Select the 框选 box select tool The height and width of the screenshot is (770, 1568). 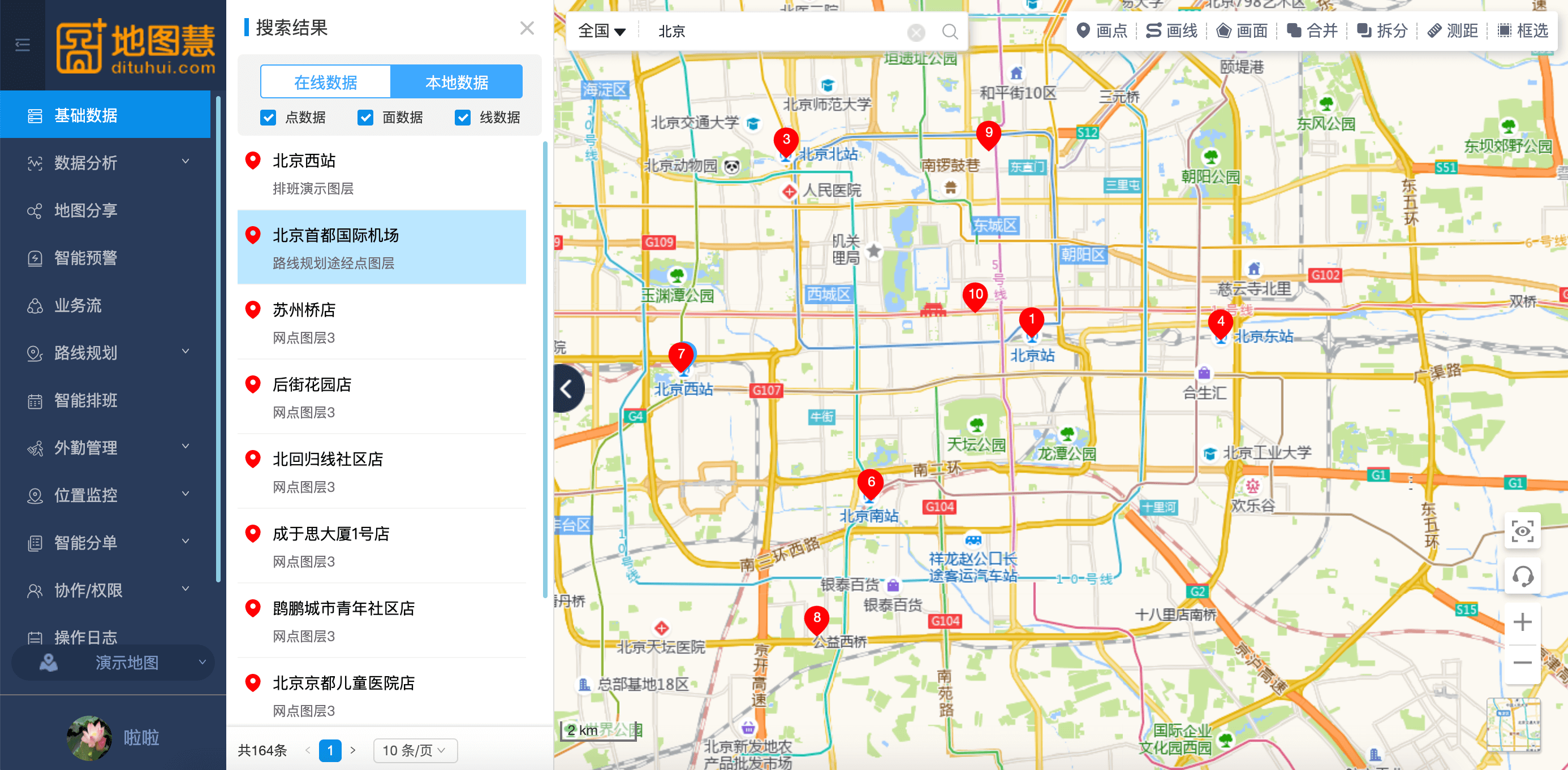[x=1522, y=31]
